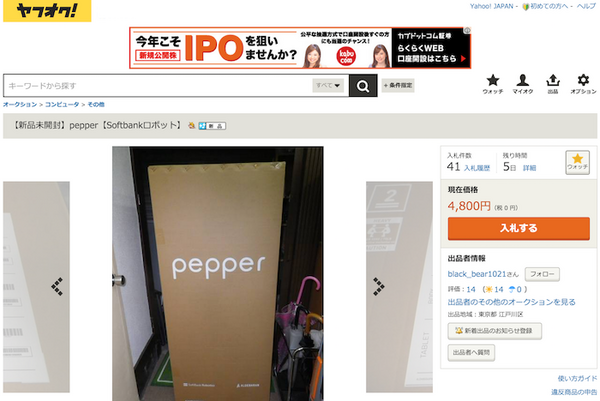Open 詳細 remaining time details
This screenshot has width=600, height=401.
pos(530,168)
